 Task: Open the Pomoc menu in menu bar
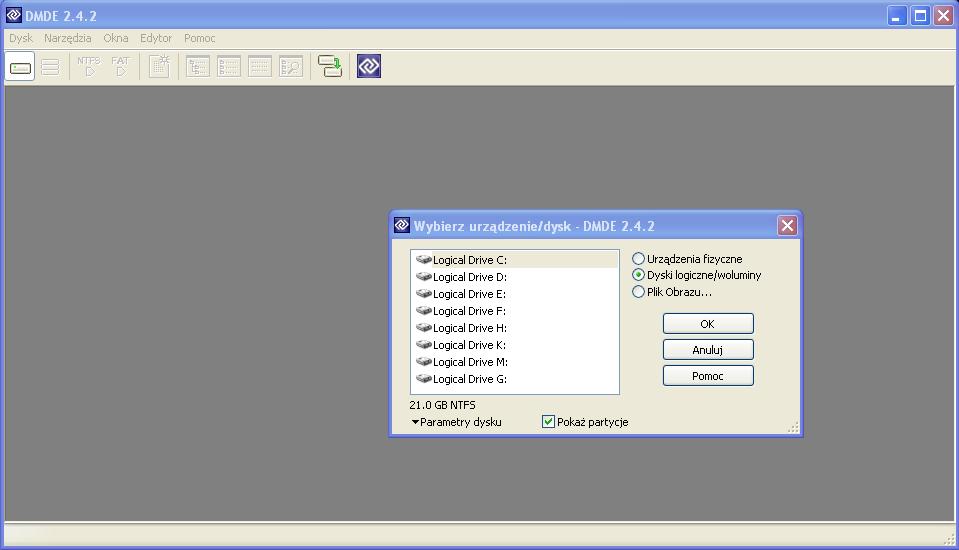(199, 38)
